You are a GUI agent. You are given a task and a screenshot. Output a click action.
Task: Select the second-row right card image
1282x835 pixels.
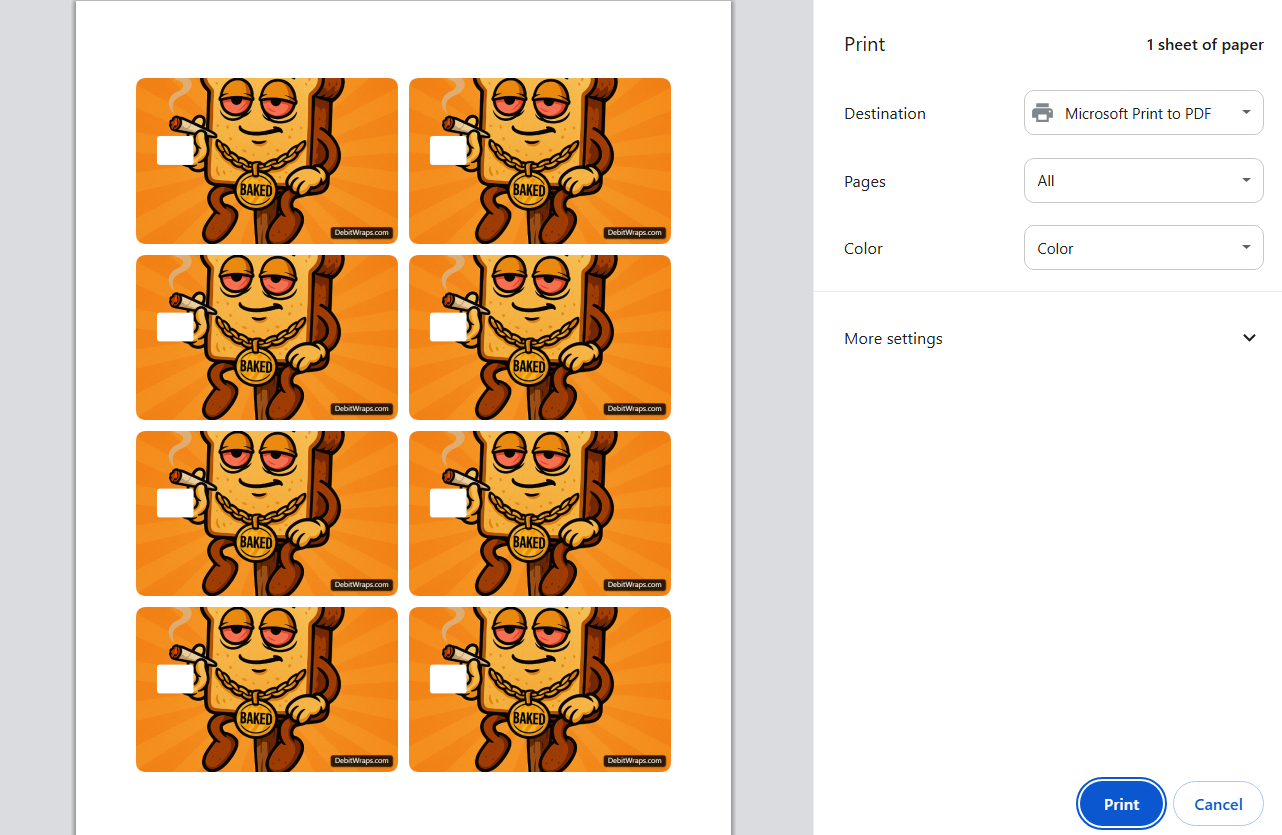click(x=540, y=337)
